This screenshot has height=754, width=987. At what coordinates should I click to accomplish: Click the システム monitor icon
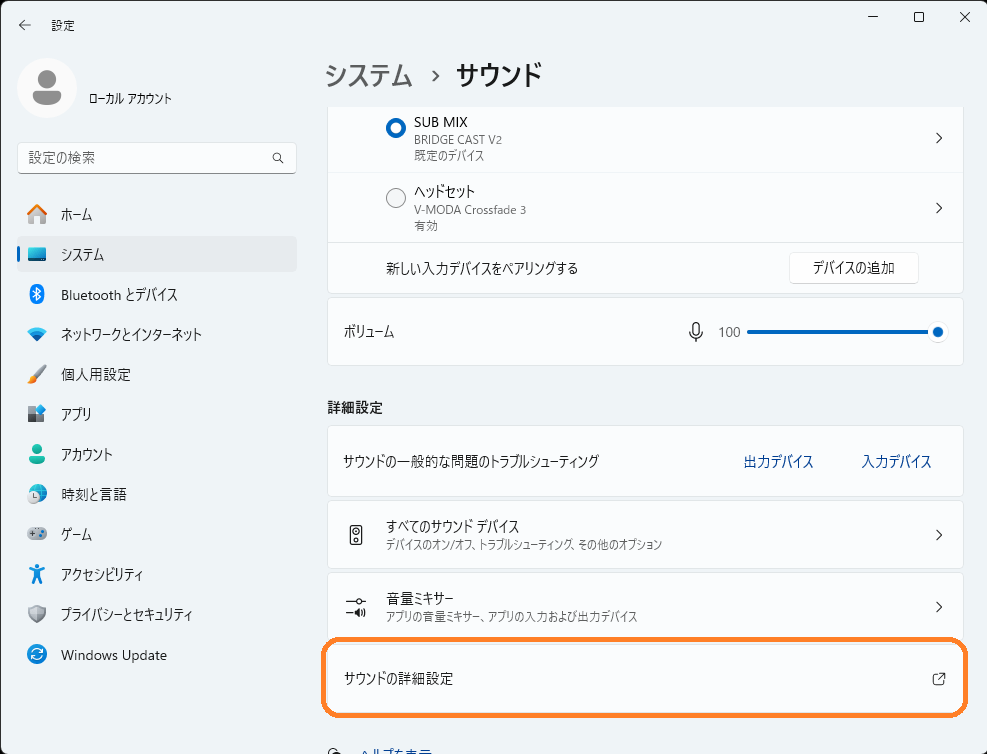point(37,254)
